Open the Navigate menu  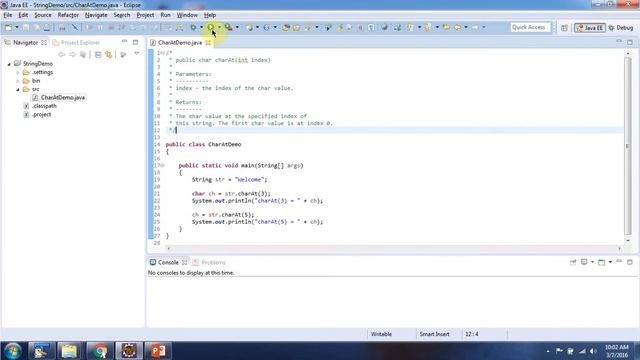96,15
